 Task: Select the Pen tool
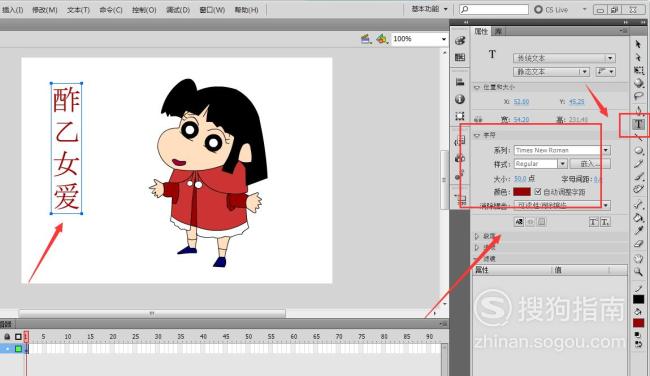coord(638,110)
